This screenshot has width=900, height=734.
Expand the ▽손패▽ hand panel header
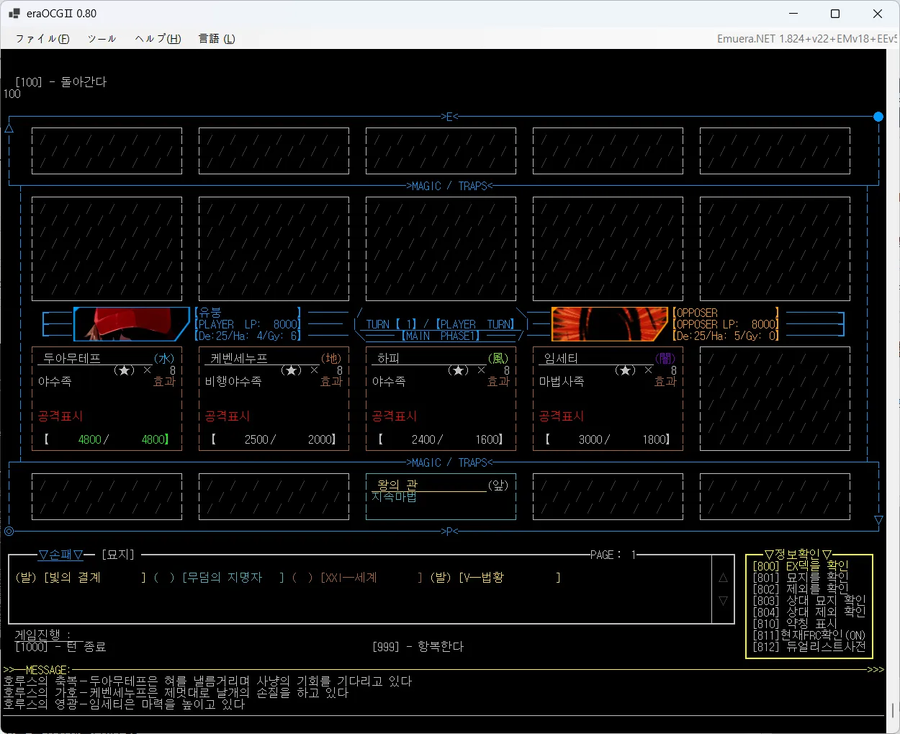coord(60,554)
